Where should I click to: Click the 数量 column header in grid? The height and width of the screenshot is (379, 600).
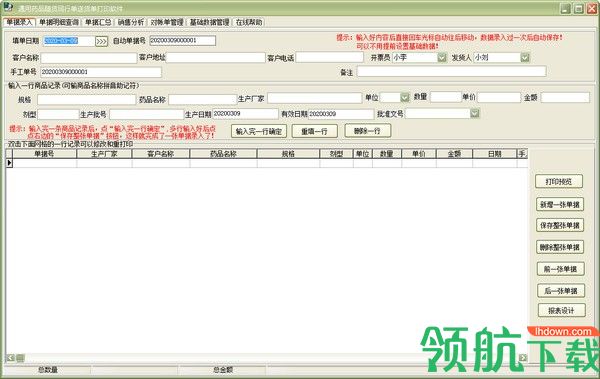[387, 154]
